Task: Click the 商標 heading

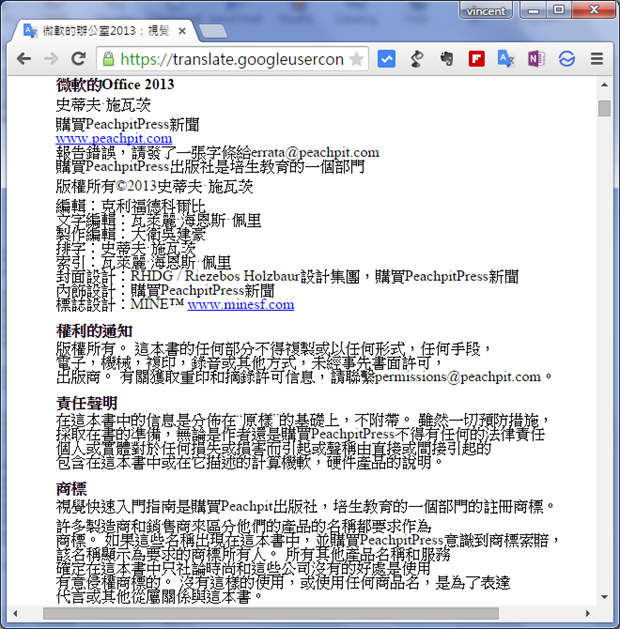Action: pyautogui.click(x=71, y=489)
